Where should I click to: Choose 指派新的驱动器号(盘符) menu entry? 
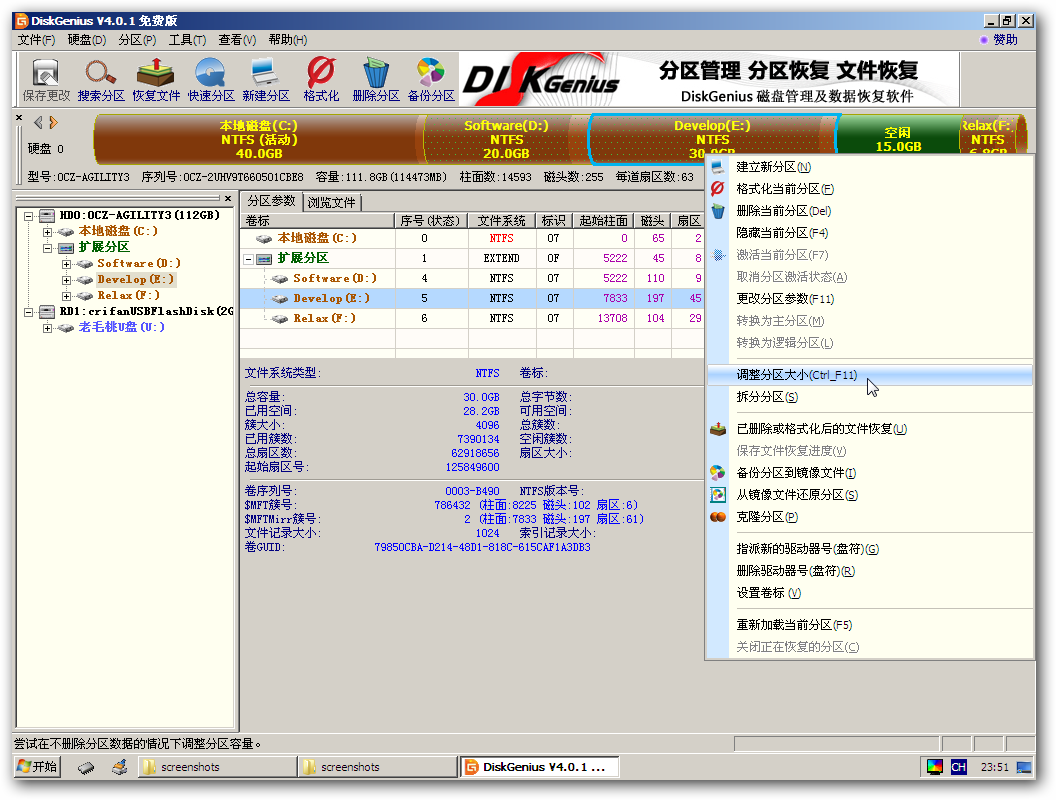coord(869,549)
